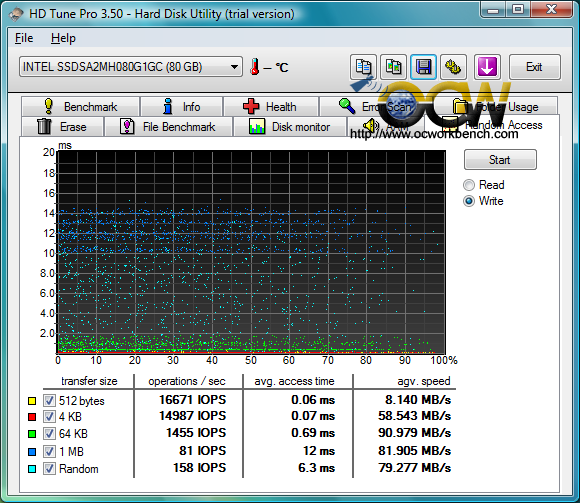Viewport: 580px width, 503px height.
Task: Click the blue info icon on the Info tab
Action: pos(168,107)
